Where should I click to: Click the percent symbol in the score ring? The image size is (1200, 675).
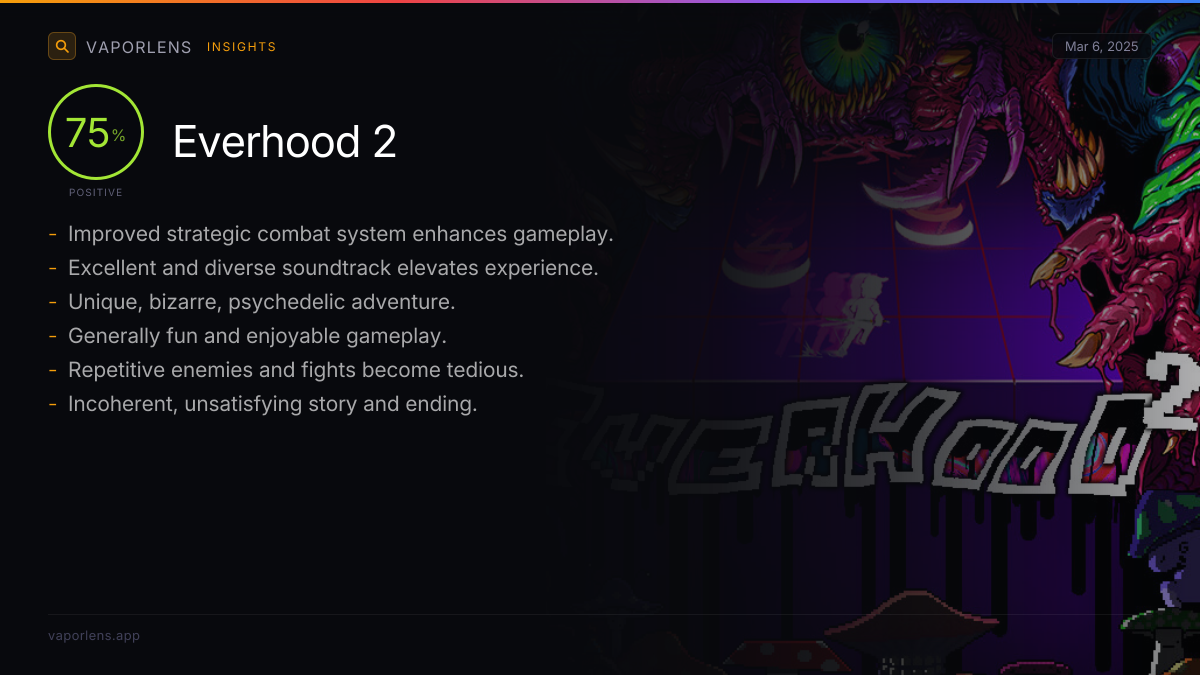point(119,136)
